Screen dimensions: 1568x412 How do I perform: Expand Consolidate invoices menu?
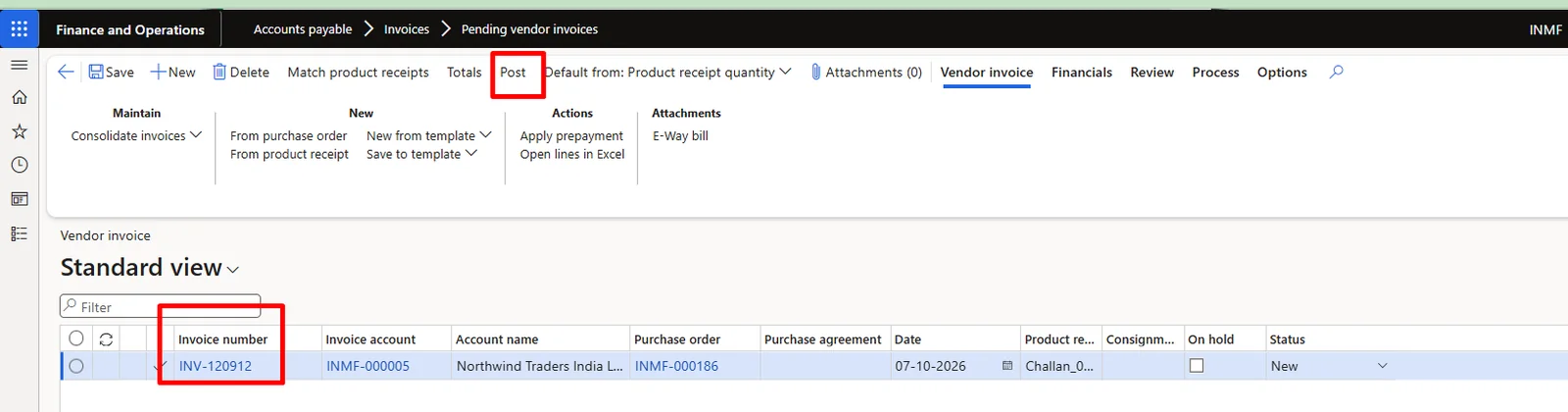pos(136,135)
